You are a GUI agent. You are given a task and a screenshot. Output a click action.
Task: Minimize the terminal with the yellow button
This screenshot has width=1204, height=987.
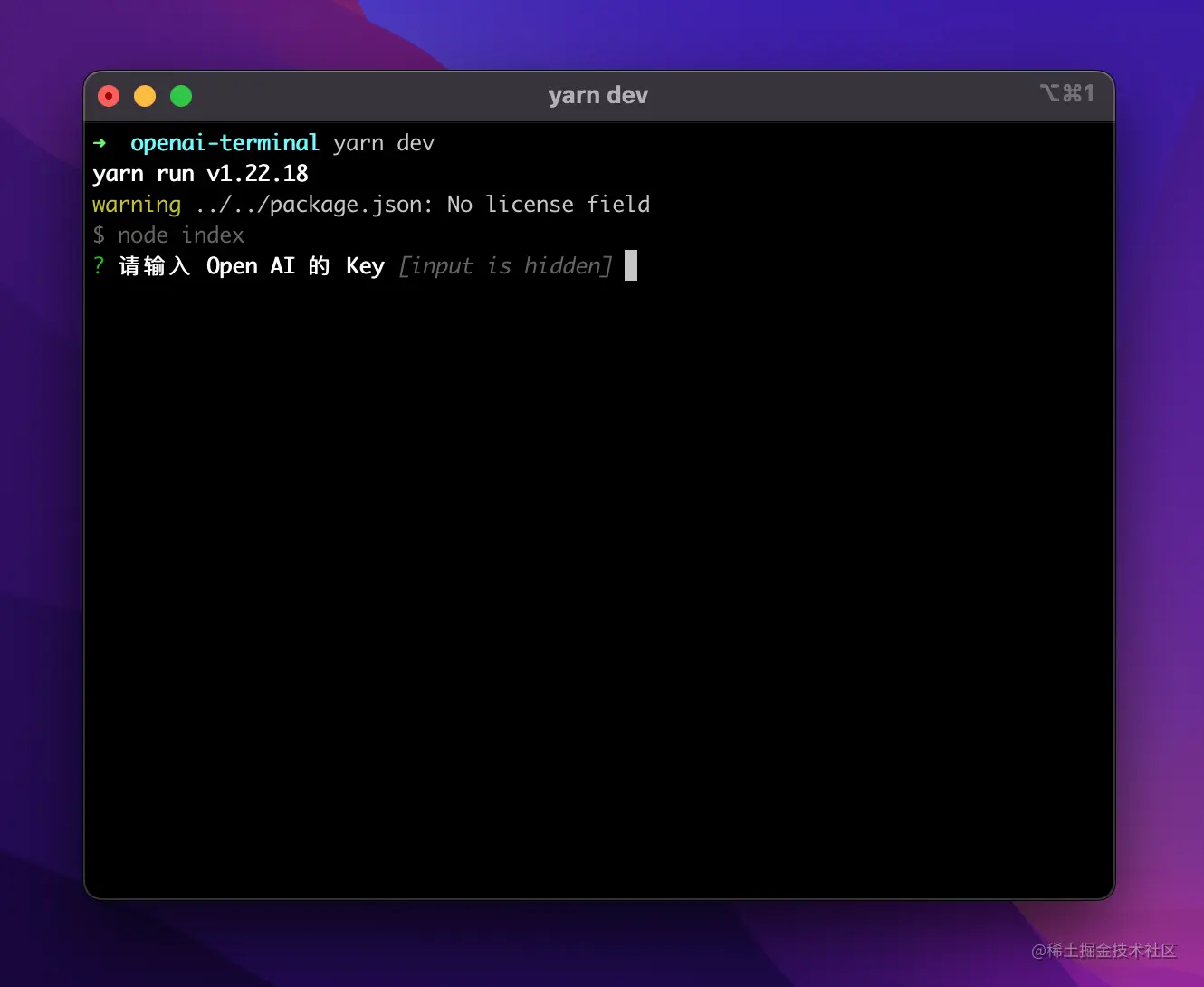point(145,96)
